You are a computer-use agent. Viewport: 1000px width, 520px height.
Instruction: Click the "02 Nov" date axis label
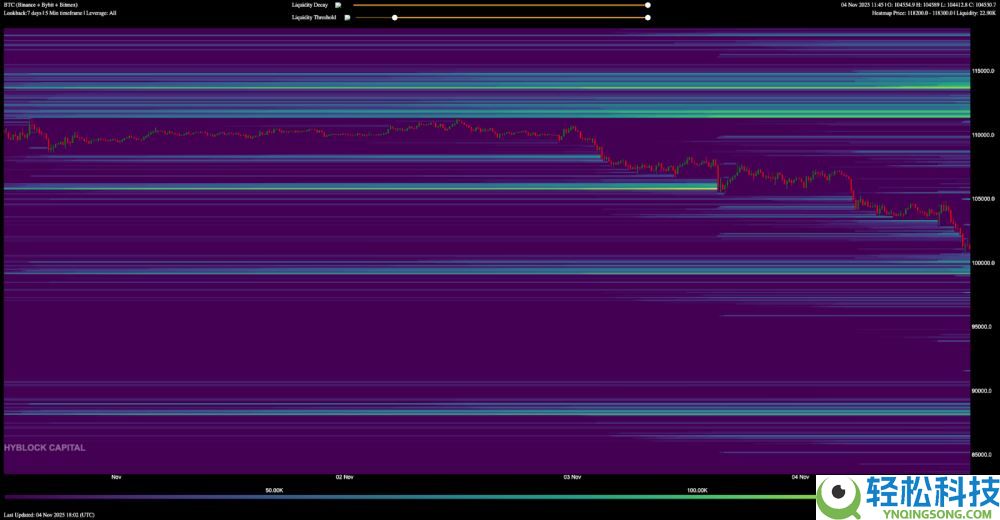click(344, 477)
